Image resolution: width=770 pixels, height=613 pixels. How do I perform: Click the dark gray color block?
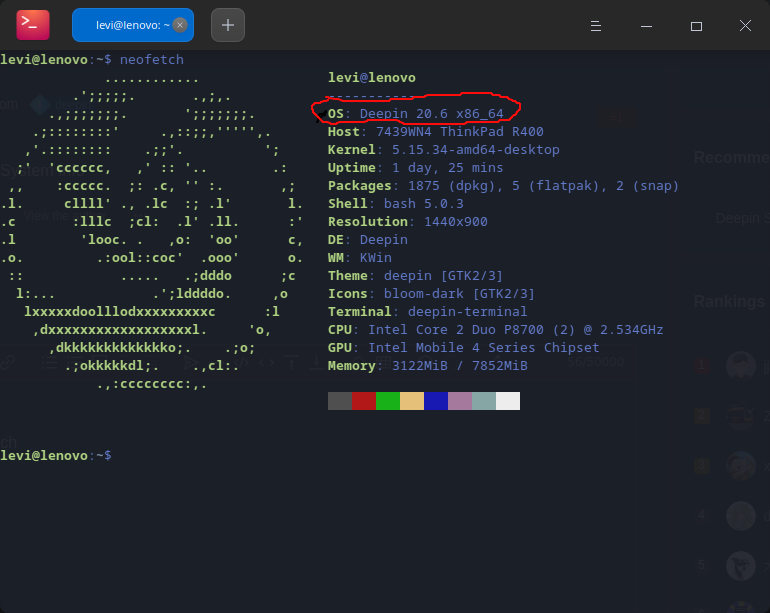coord(340,401)
